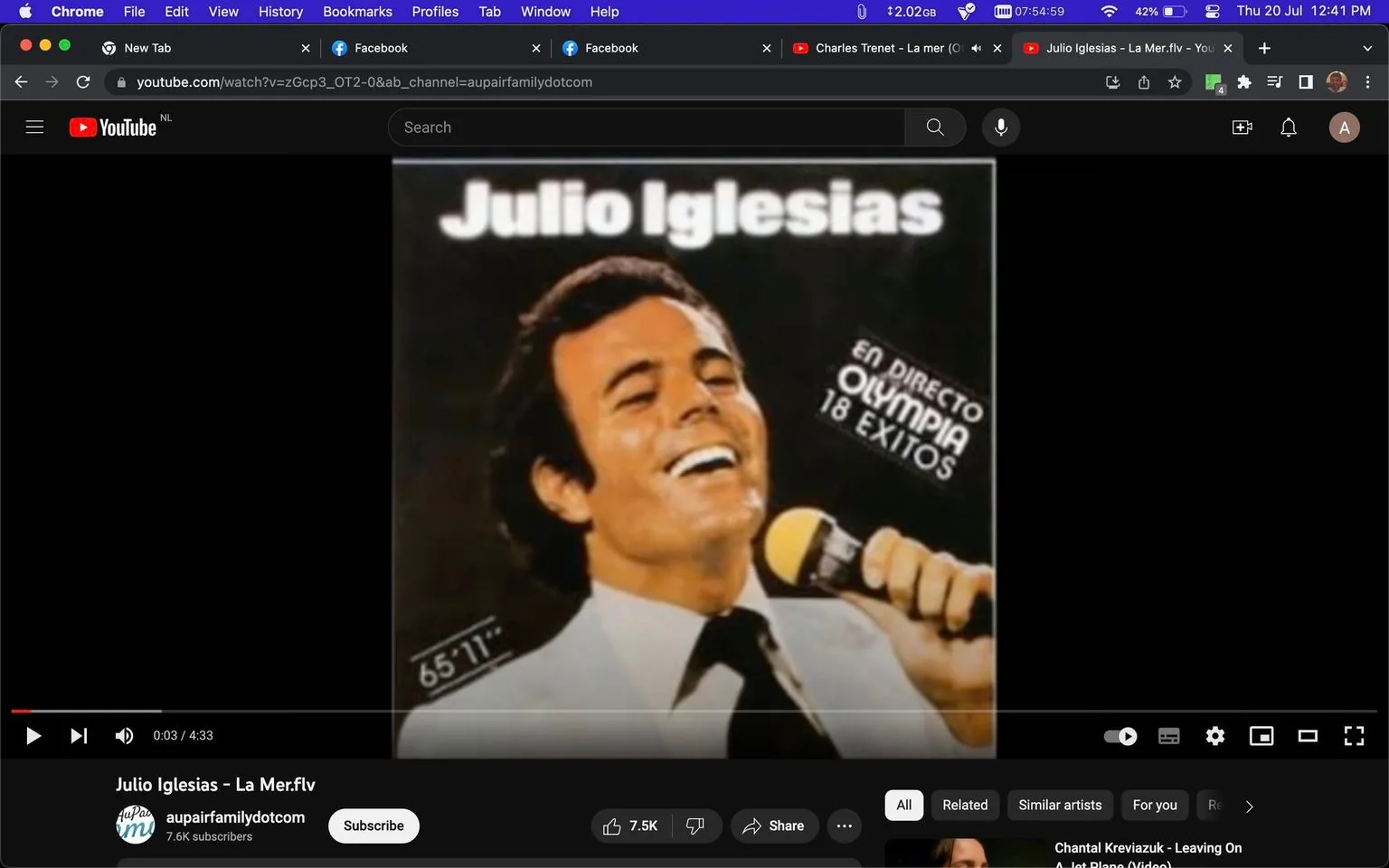Enter full screen mode

coord(1354,736)
